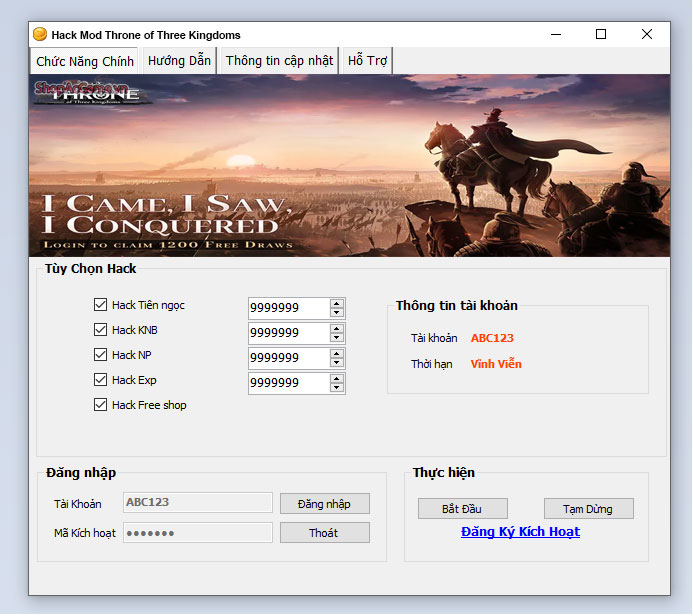Close the Hack Mod window

[647, 34]
